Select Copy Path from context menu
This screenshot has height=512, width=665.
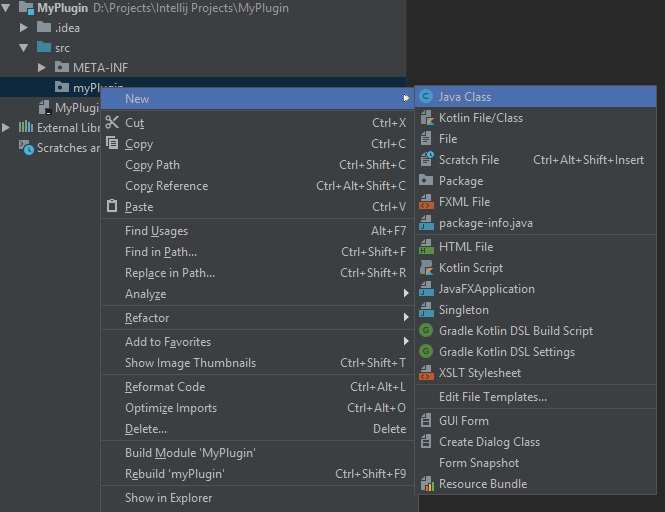click(x=152, y=165)
